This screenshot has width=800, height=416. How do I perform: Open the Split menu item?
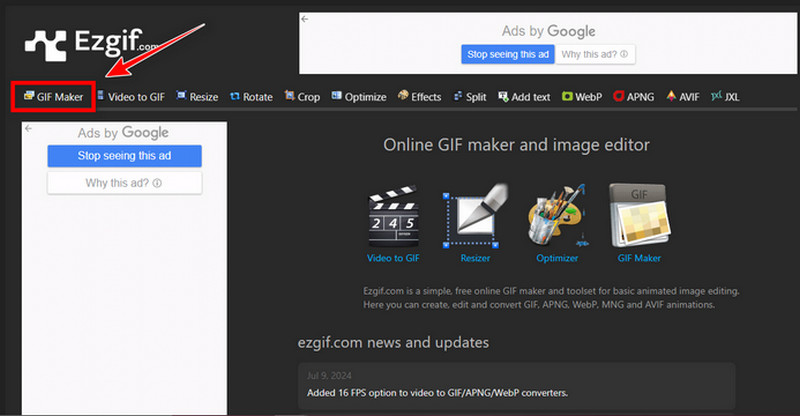[x=469, y=97]
